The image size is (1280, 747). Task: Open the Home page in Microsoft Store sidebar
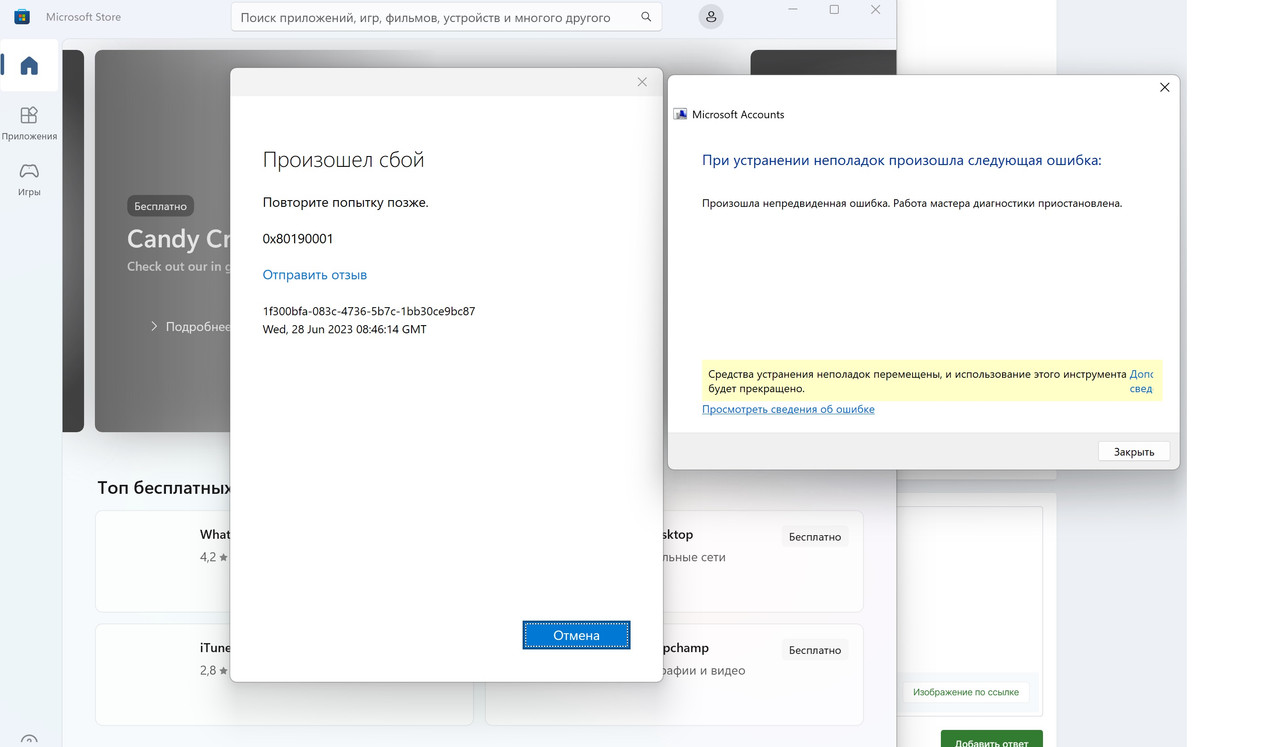click(29, 66)
